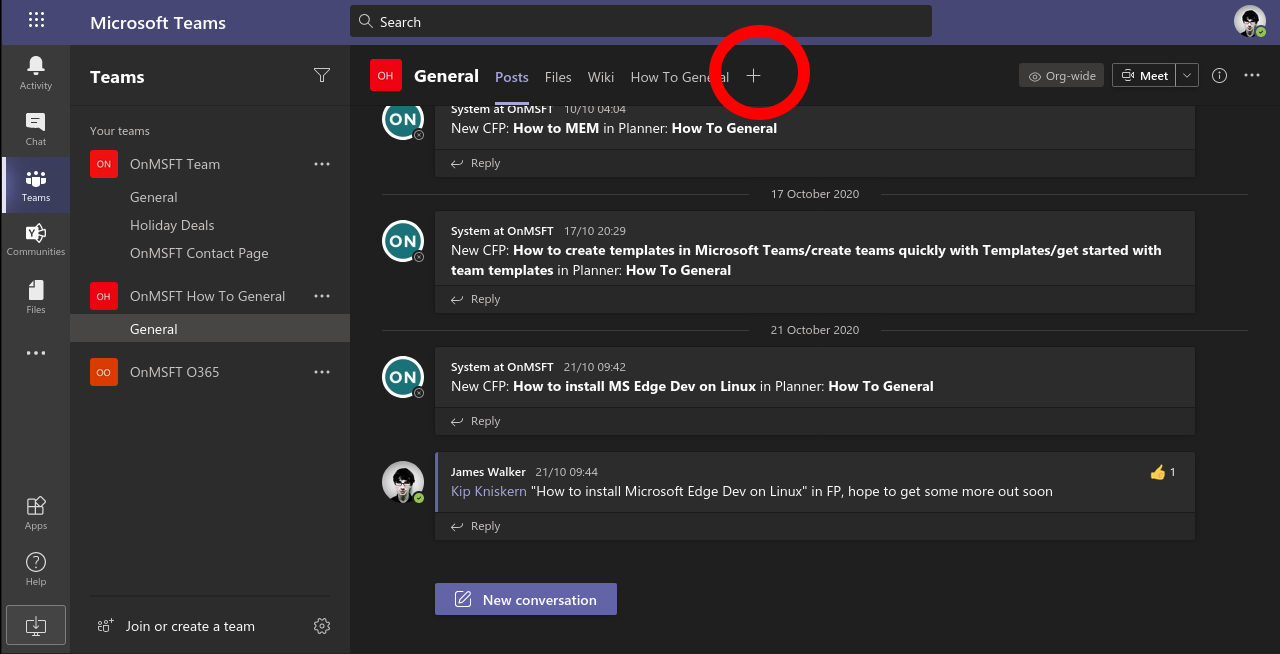Start a New conversation
Viewport: 1280px width, 654px height.
coord(526,599)
